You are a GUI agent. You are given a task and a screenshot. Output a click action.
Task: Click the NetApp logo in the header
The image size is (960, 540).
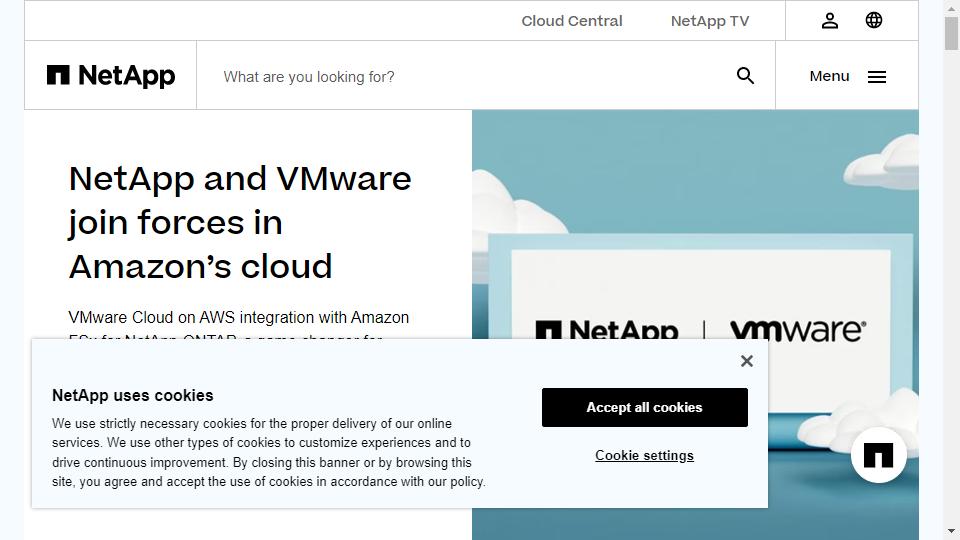111,76
